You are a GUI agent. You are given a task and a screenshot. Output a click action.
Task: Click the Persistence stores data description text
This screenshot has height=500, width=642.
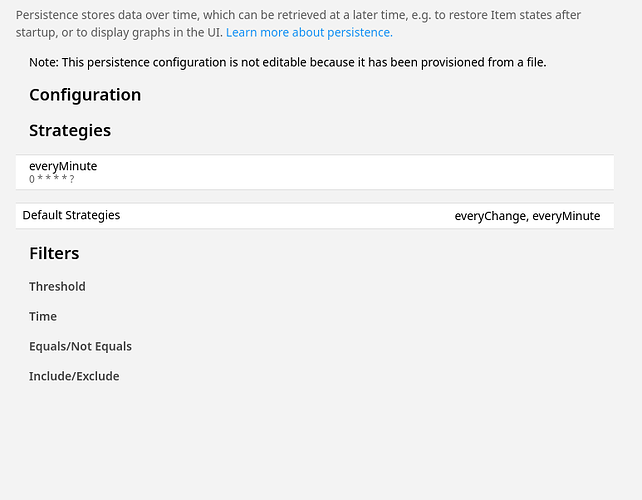pyautogui.click(x=298, y=23)
